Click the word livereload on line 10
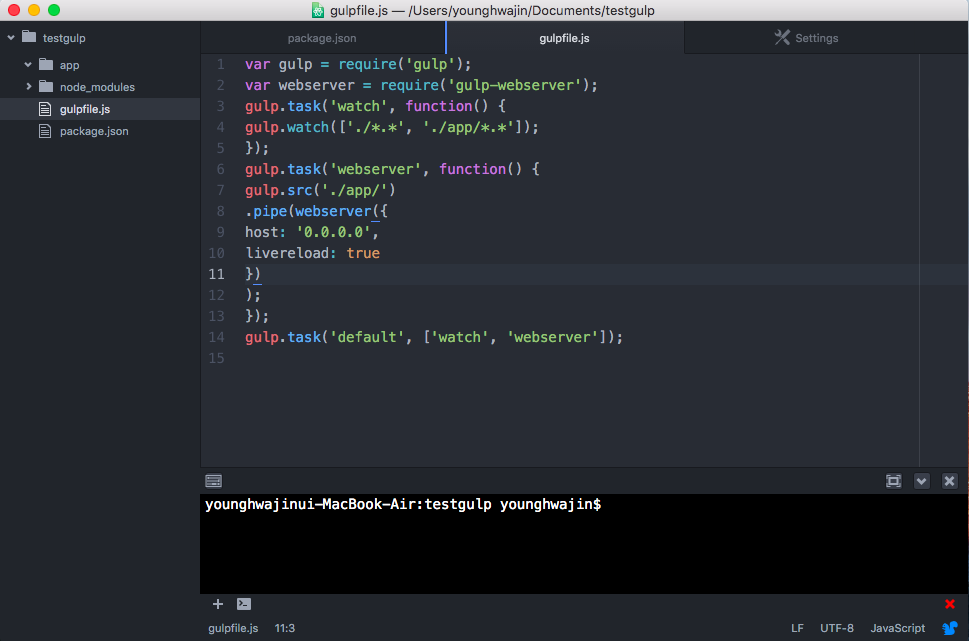The height and width of the screenshot is (641, 969). 287,253
